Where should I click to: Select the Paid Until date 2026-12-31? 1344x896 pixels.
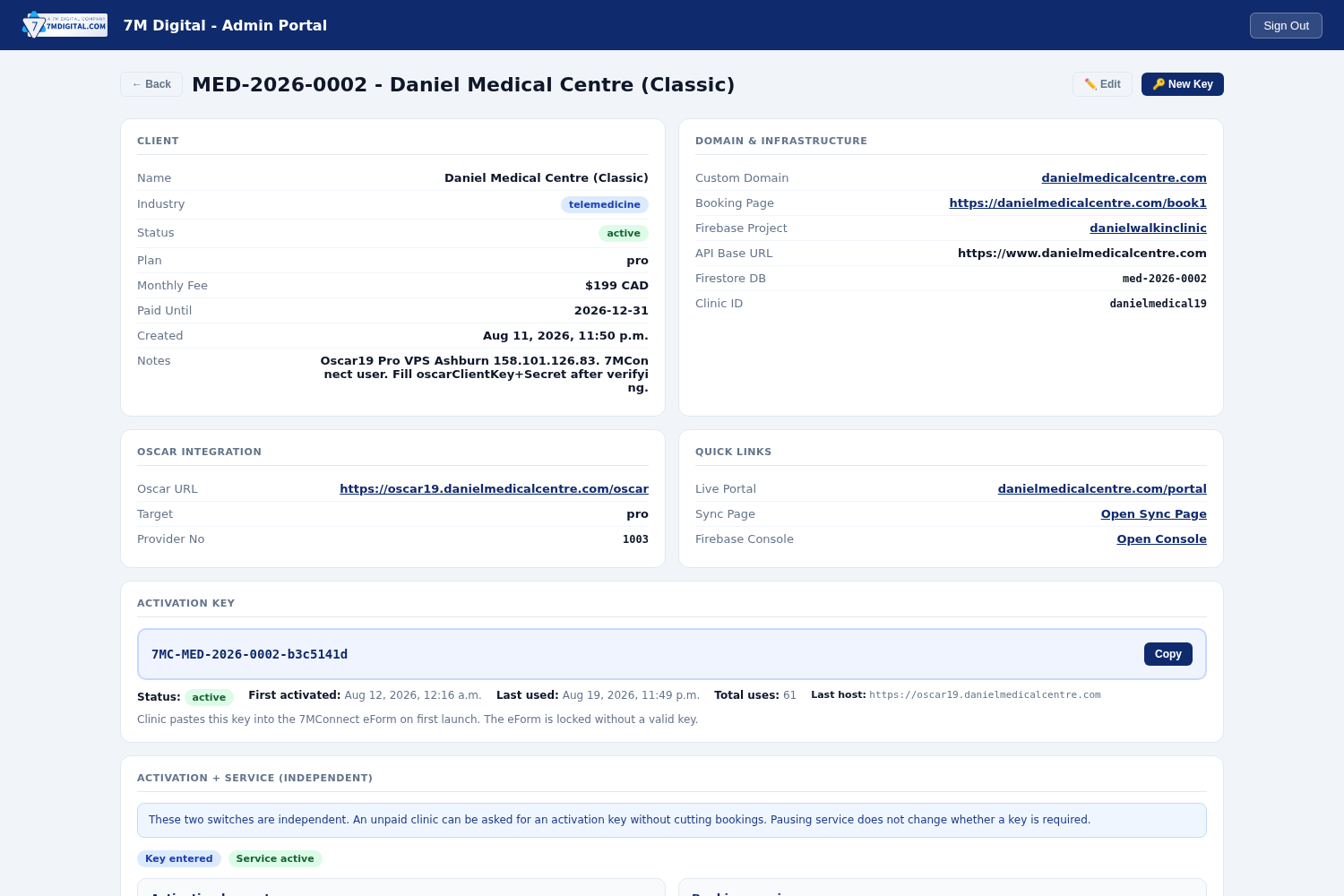611,311
